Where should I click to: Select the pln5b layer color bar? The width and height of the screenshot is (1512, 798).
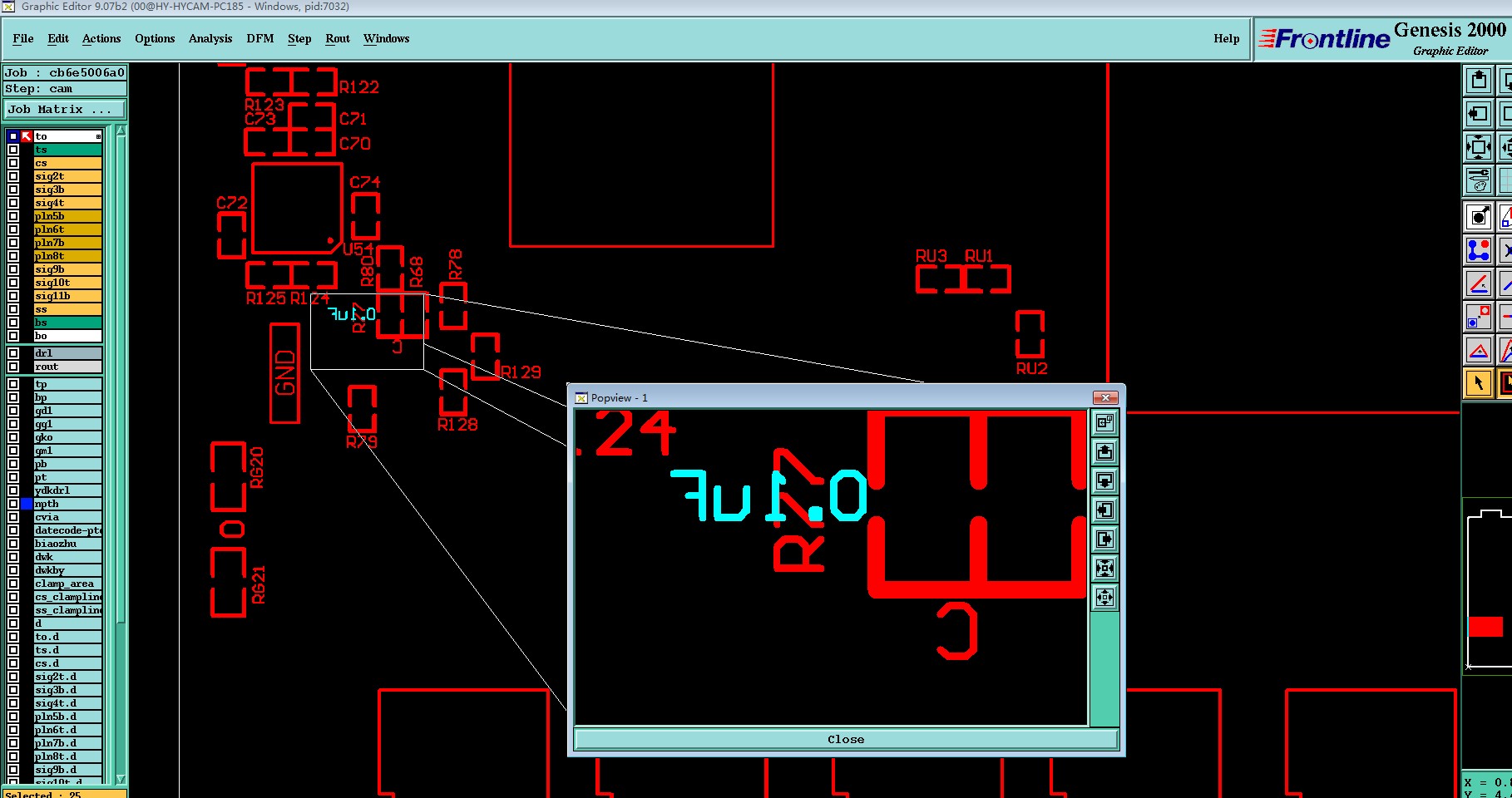68,216
